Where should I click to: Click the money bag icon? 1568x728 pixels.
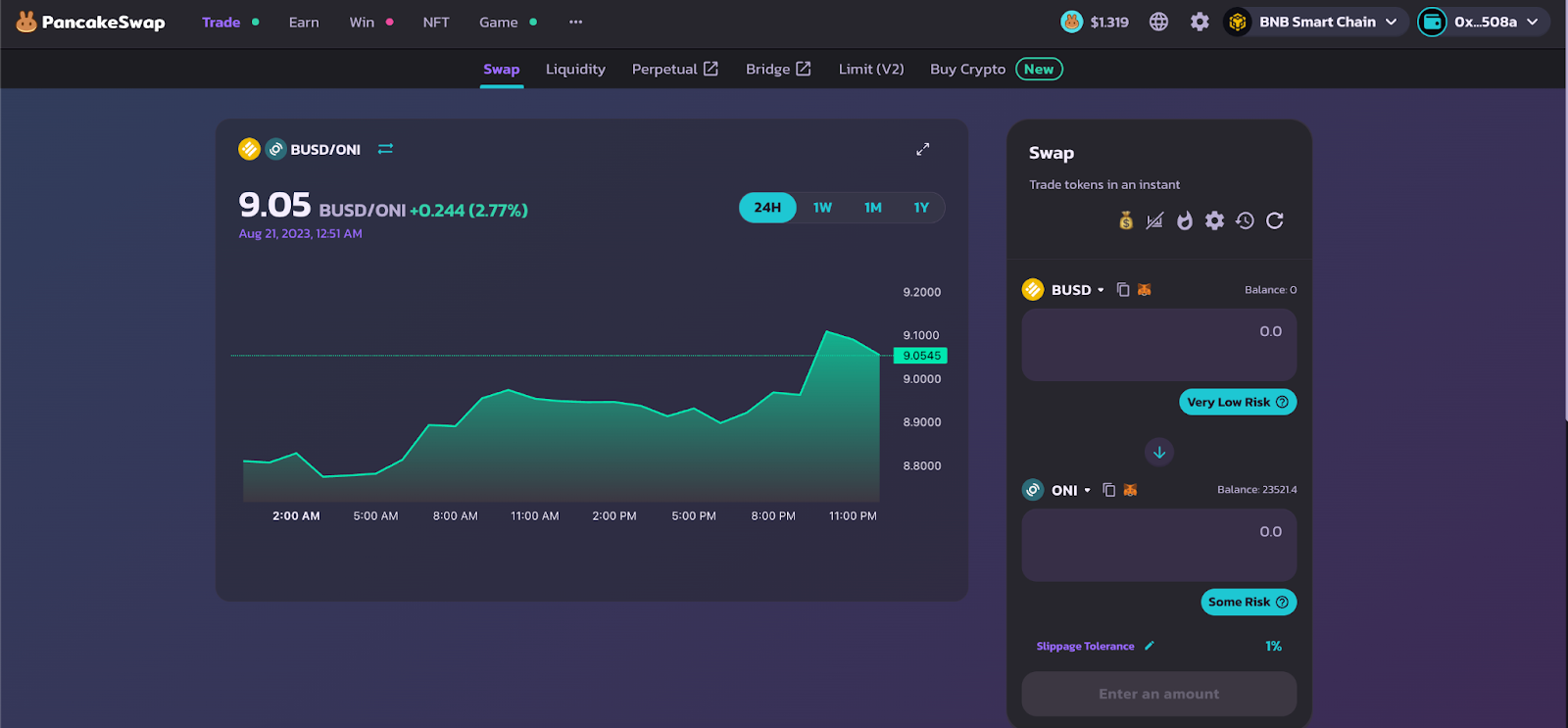[x=1126, y=220]
